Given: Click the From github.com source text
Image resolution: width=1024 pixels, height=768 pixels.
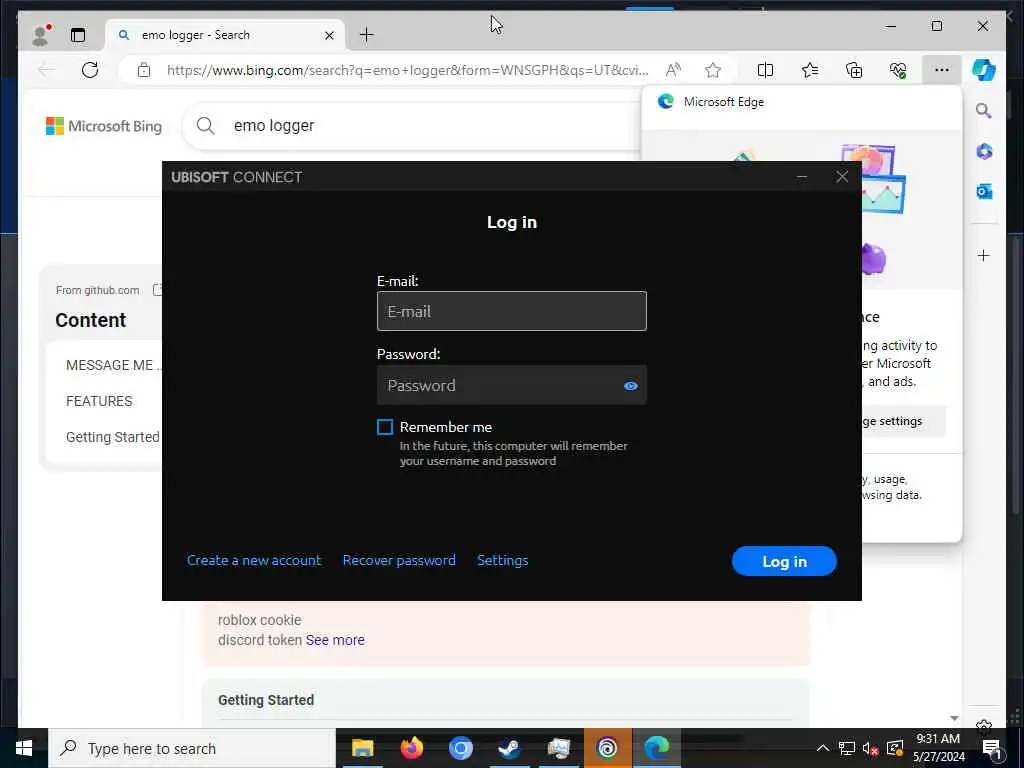Looking at the screenshot, I should 97,290.
